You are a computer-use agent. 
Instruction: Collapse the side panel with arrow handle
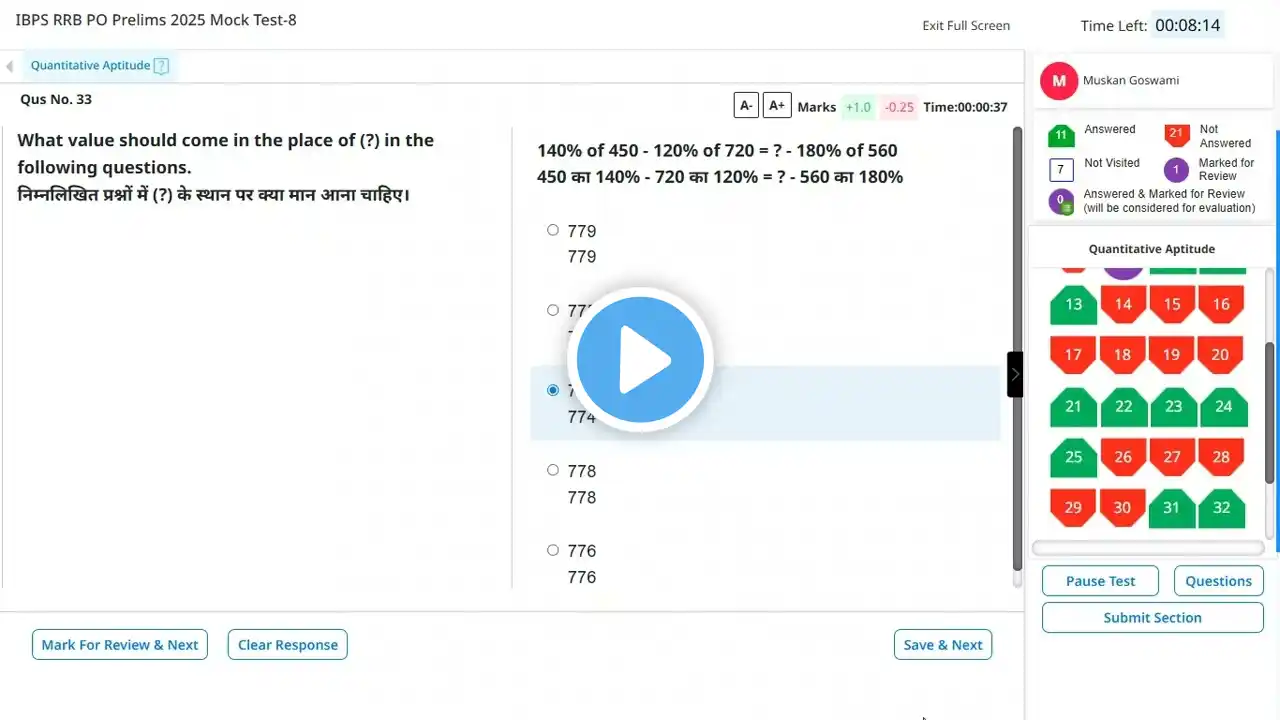1015,374
